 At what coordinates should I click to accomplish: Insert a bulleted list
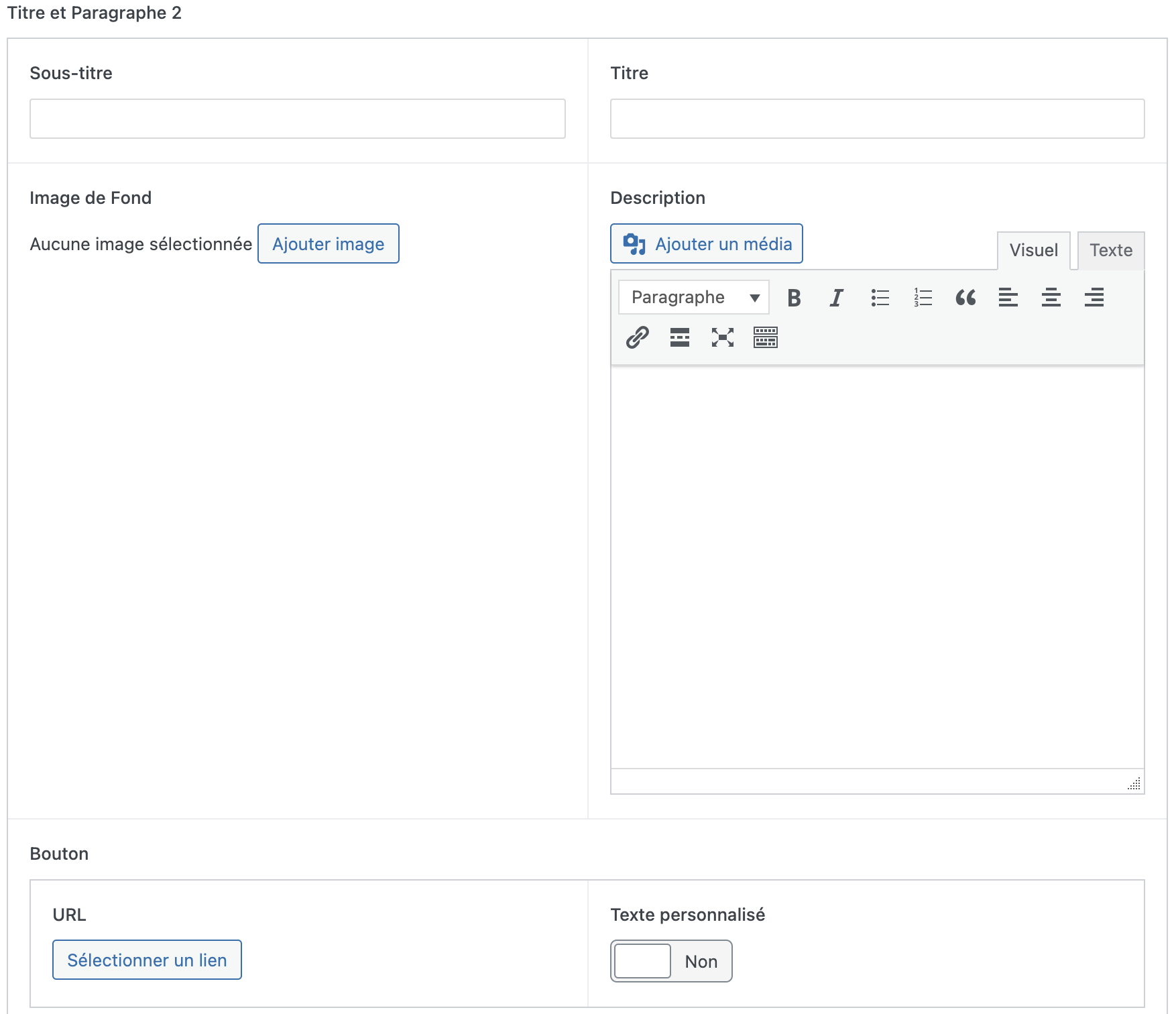[x=880, y=298]
